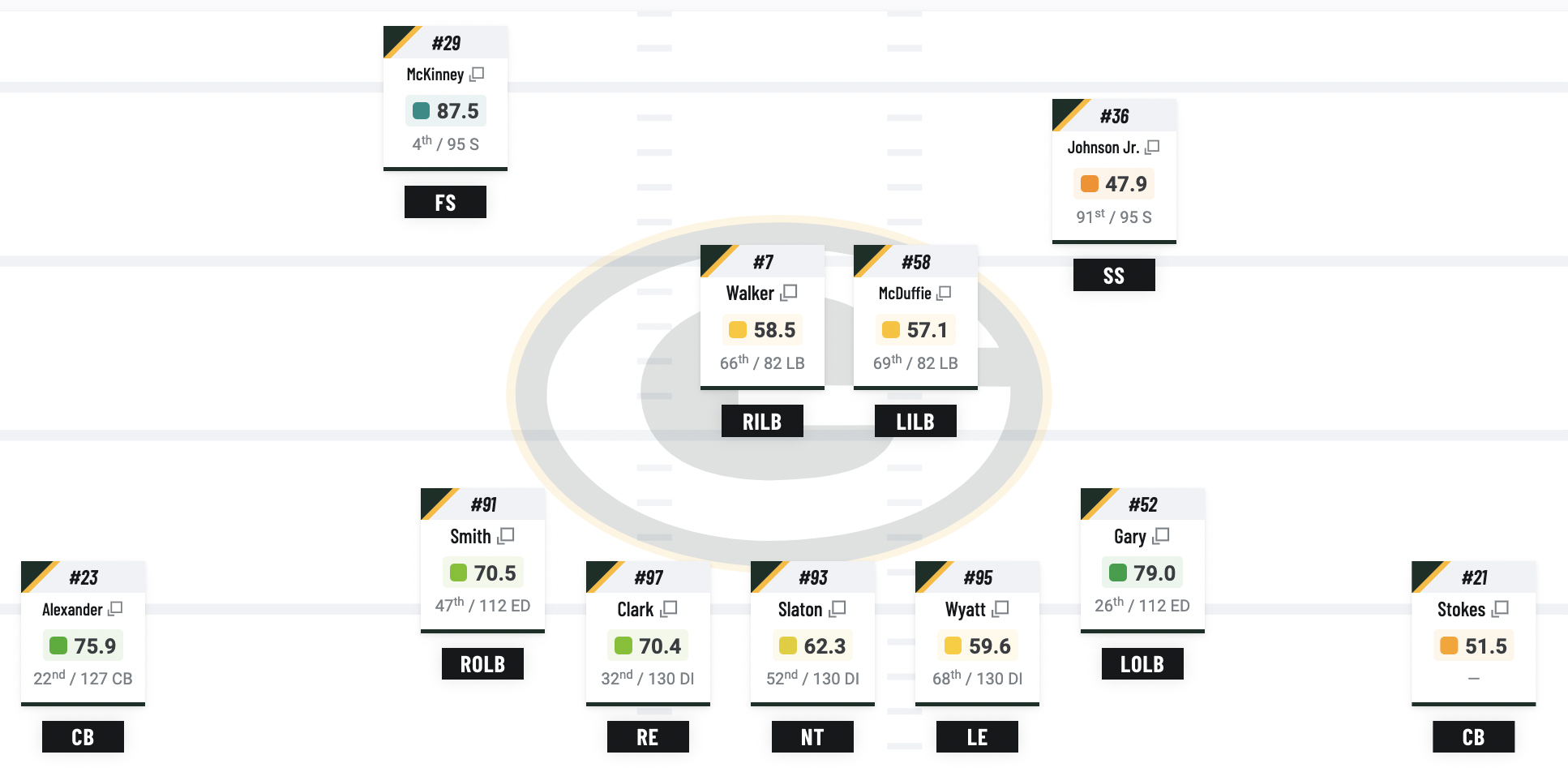Select the LOLB position label
The height and width of the screenshot is (772, 1568).
tap(1142, 664)
